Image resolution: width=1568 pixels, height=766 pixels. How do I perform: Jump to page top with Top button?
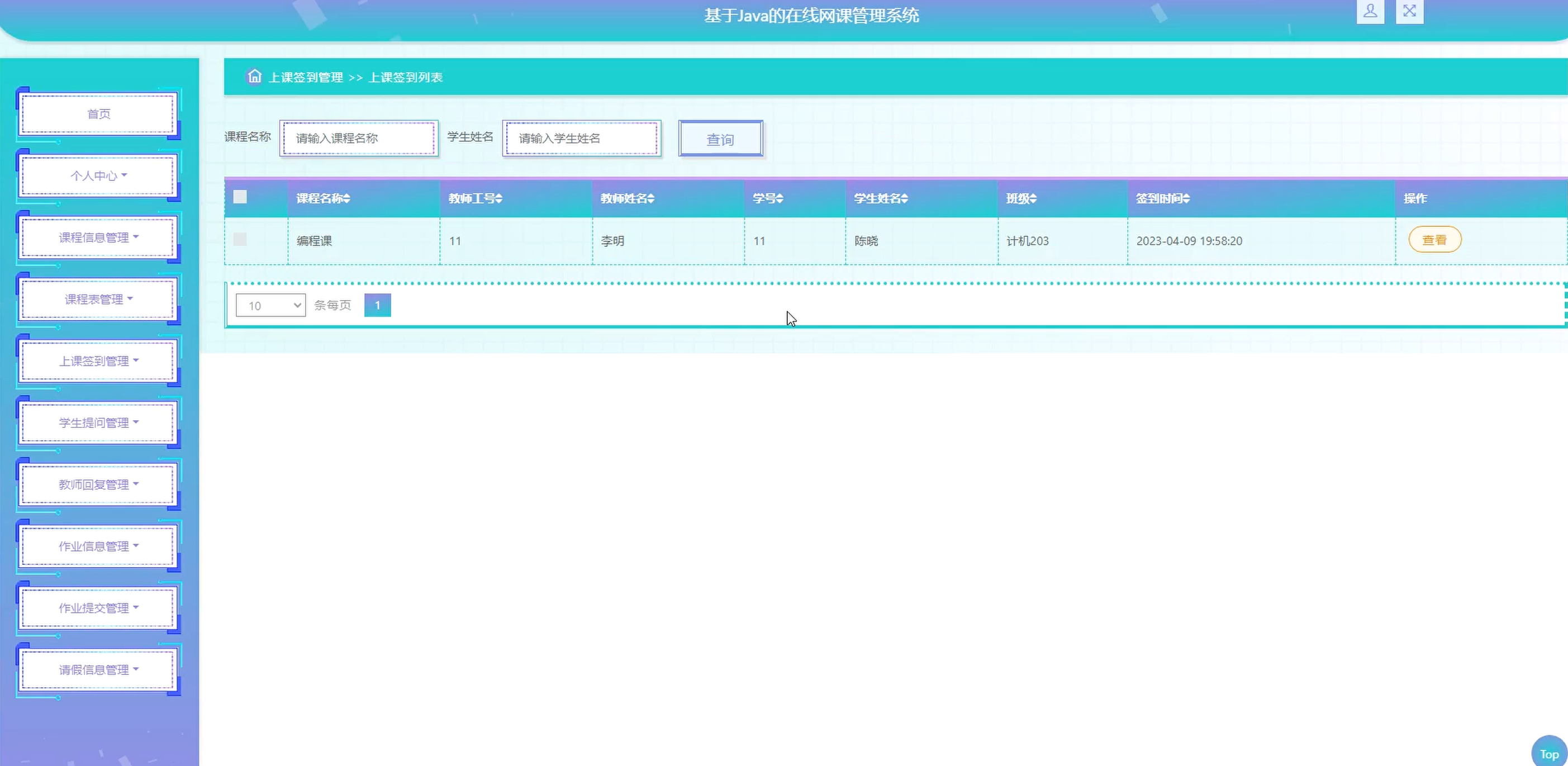point(1548,753)
